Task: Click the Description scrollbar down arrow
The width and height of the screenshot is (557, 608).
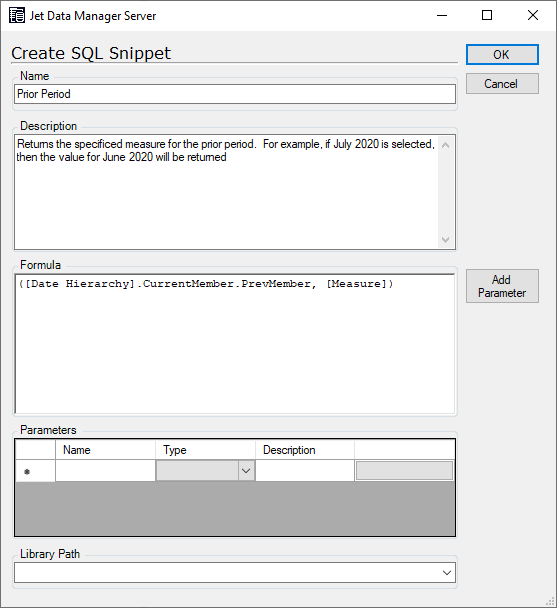Action: (x=445, y=240)
